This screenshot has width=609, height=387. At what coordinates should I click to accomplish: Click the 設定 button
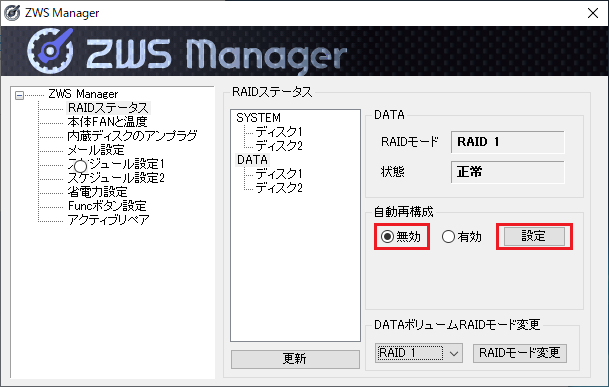[534, 236]
